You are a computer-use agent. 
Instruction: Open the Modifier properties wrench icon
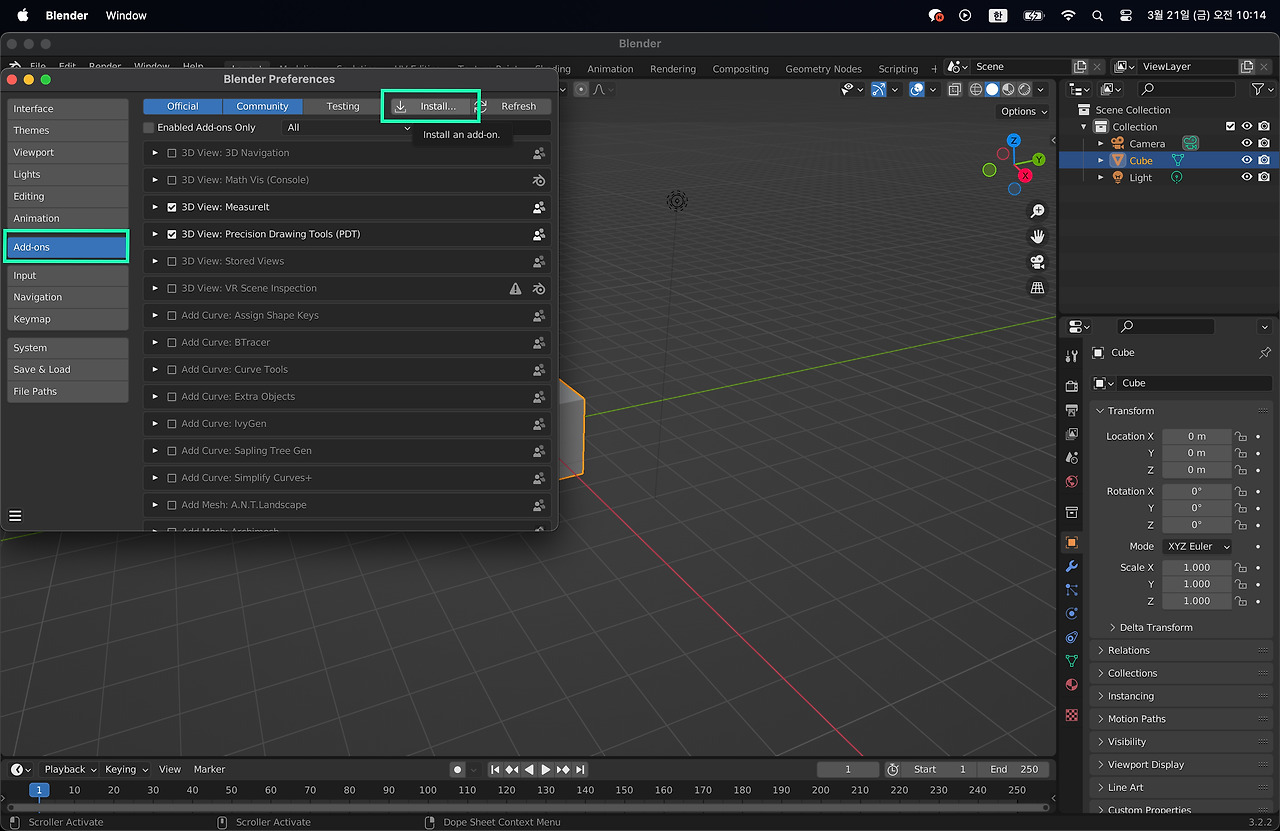(x=1072, y=566)
